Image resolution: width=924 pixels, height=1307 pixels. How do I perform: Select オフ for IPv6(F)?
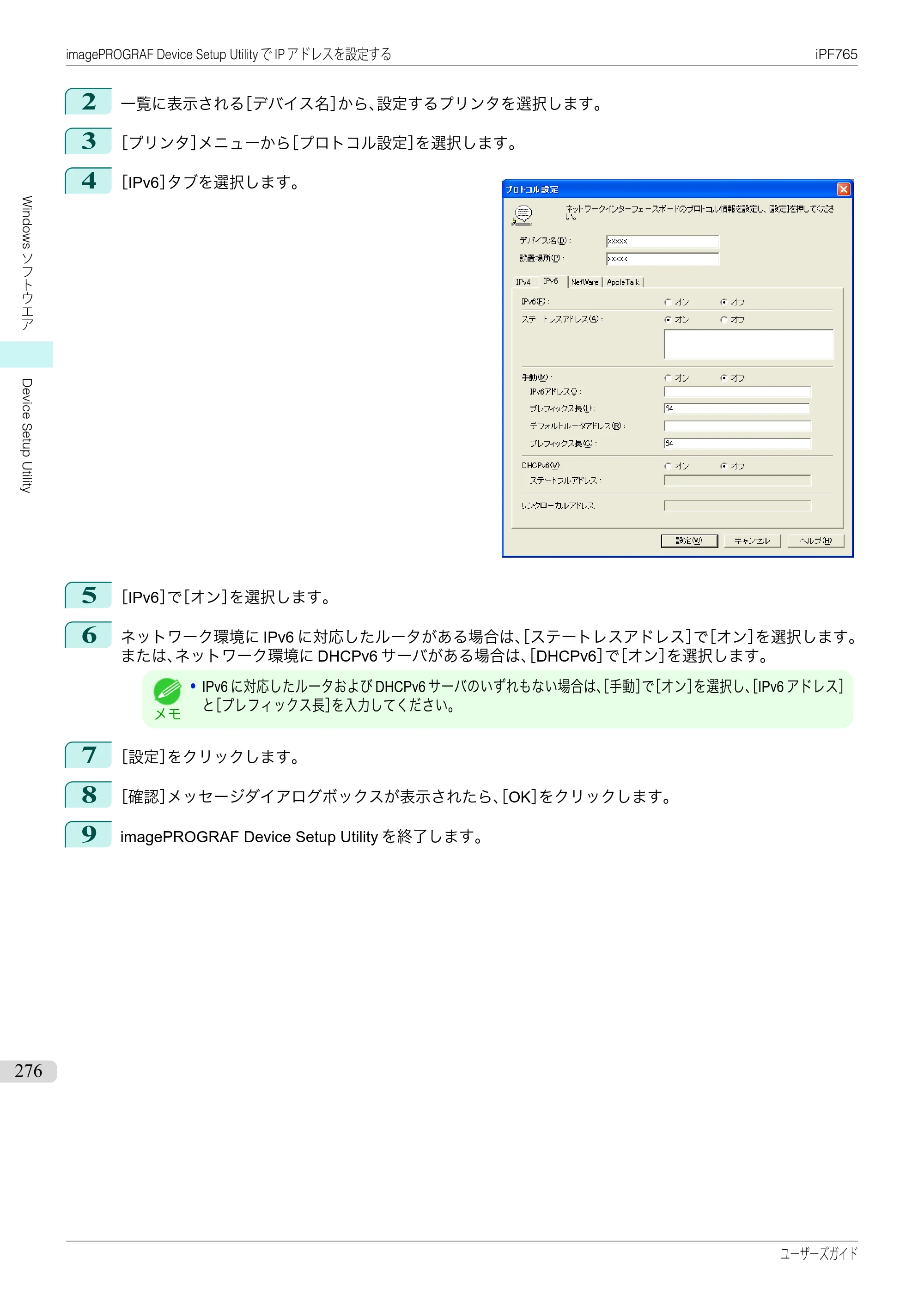click(x=723, y=302)
